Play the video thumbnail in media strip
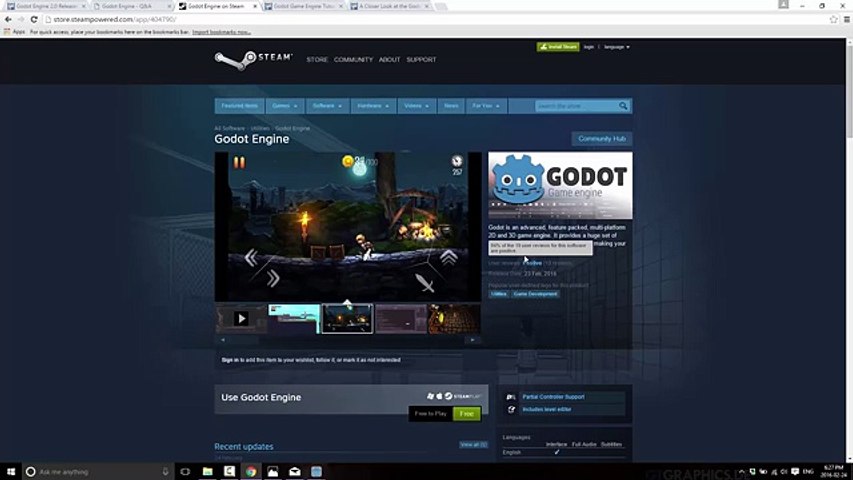 pyautogui.click(x=241, y=319)
